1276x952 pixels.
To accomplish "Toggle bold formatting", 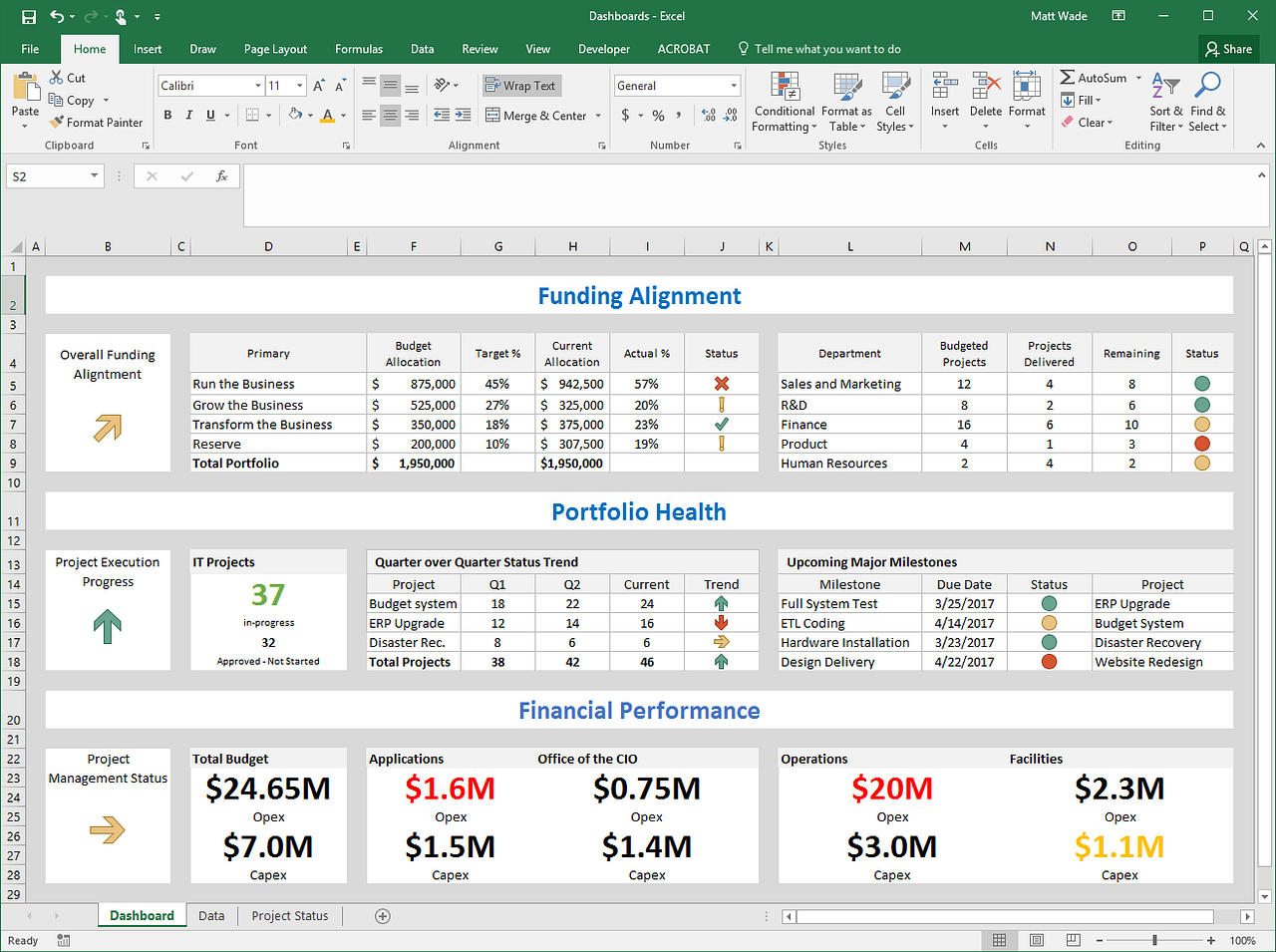I will click(x=167, y=115).
